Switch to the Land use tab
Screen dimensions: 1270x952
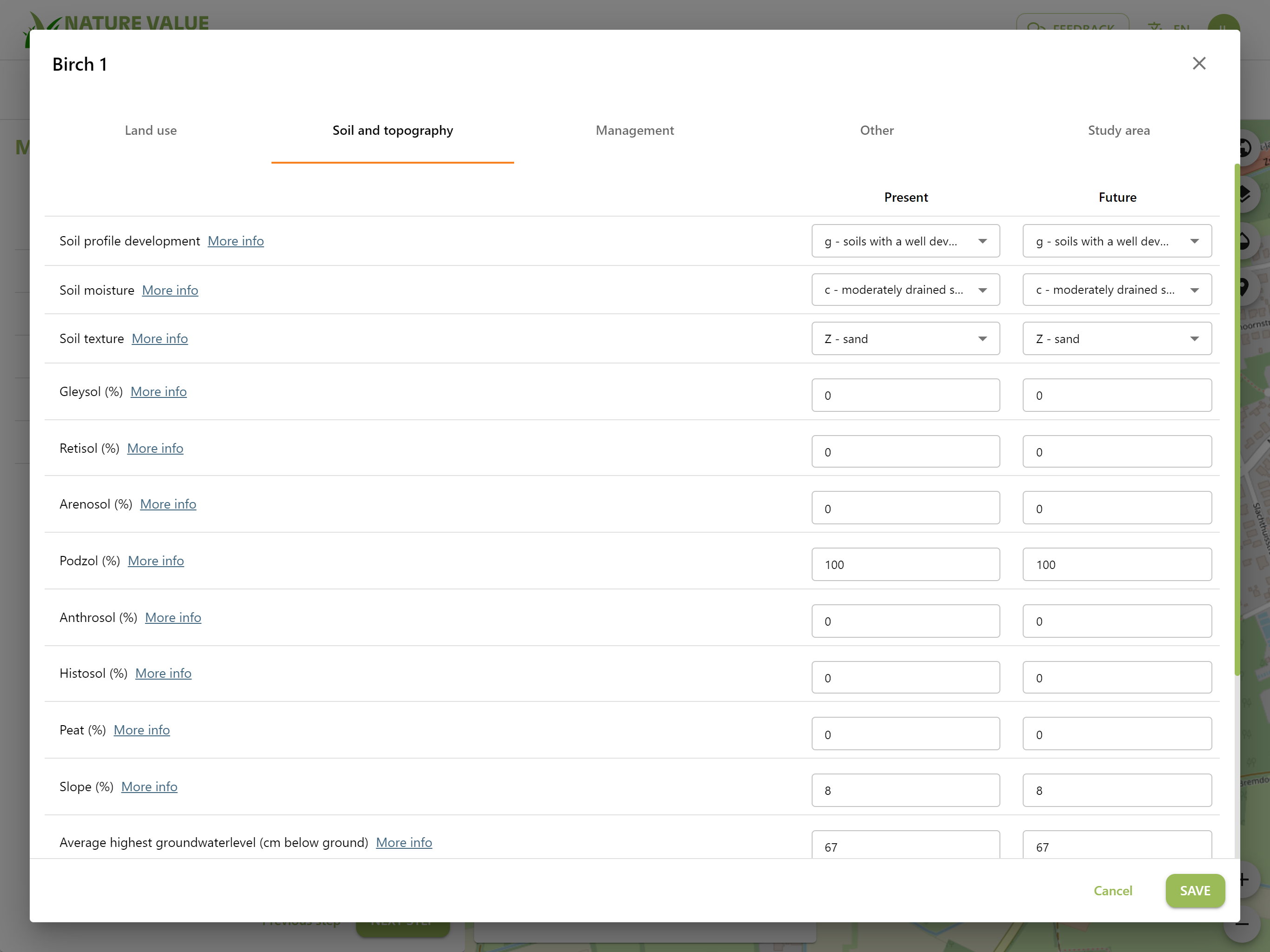point(151,130)
